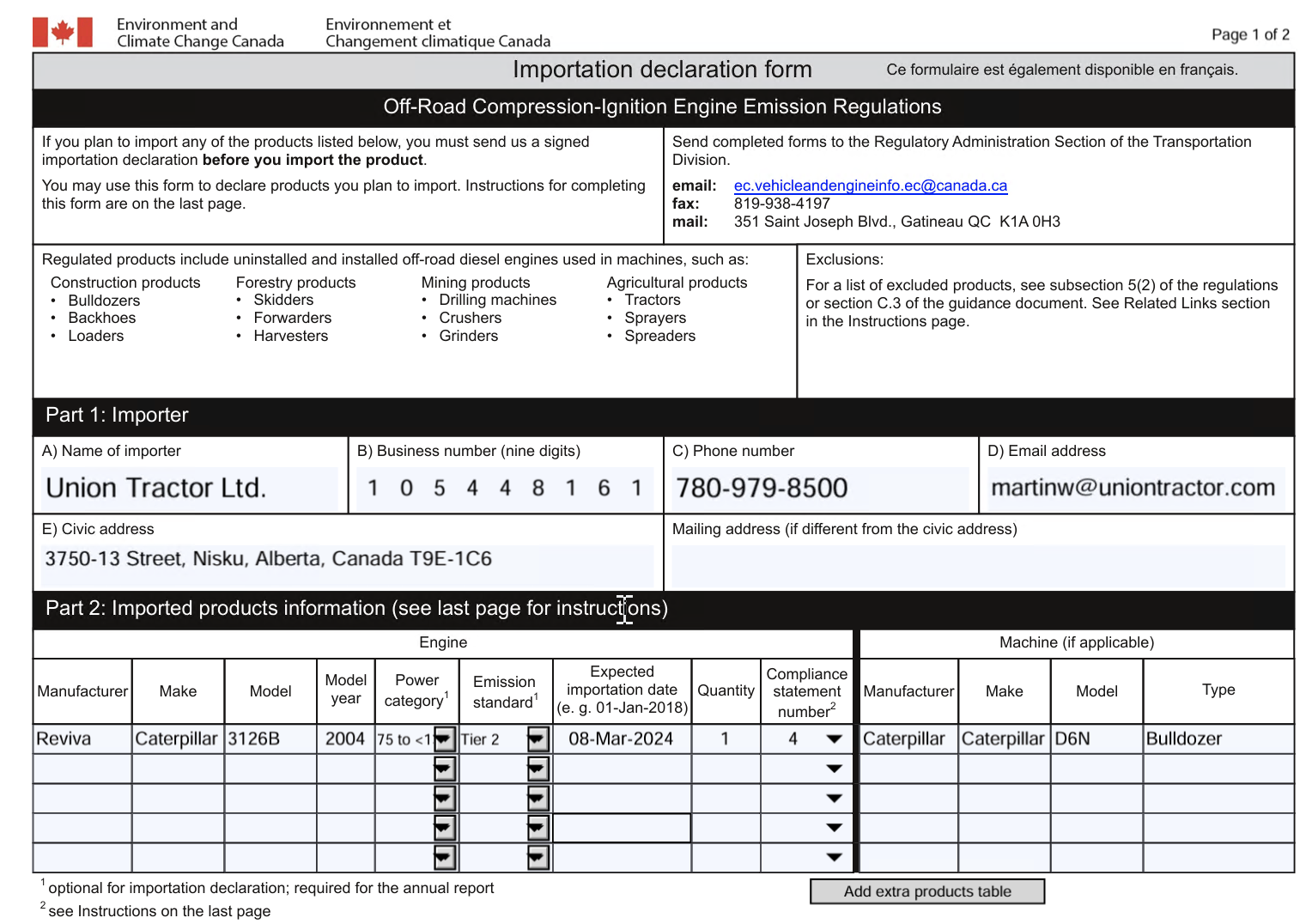Open Emission standard dropdown in fifth product row
The width and height of the screenshot is (1312, 924).
538,857
